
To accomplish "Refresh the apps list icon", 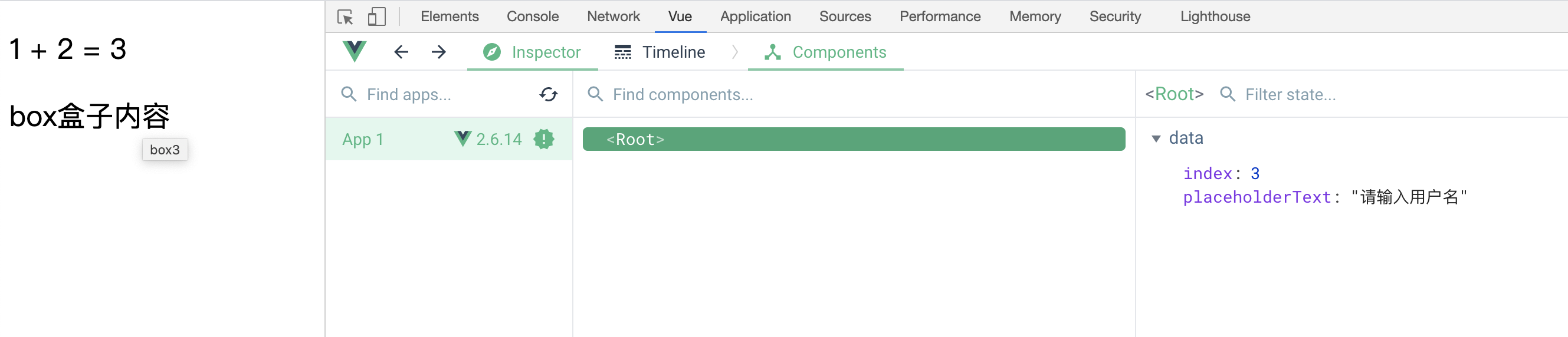I will pos(549,94).
